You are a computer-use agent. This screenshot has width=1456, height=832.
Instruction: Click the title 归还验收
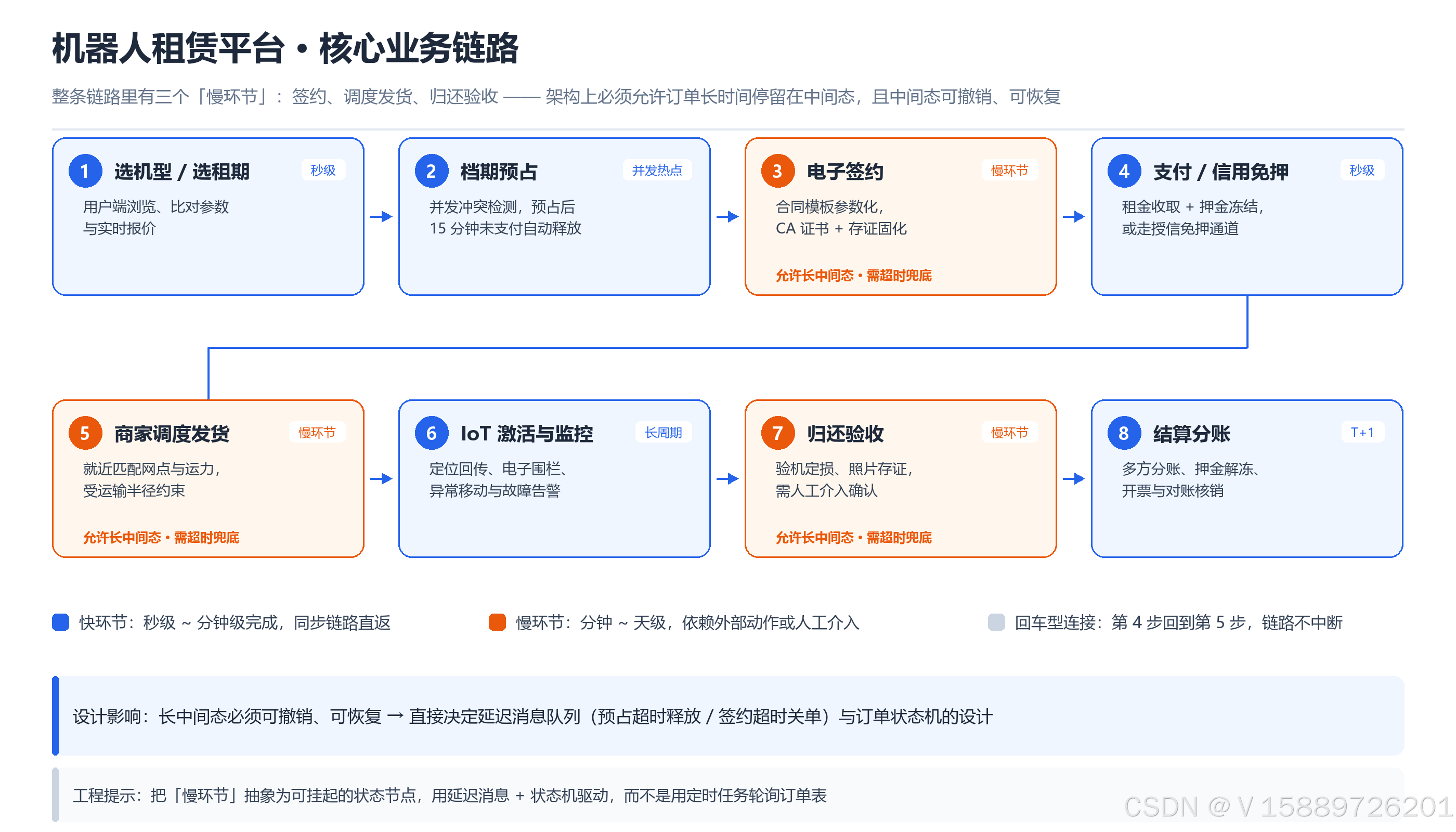(846, 434)
